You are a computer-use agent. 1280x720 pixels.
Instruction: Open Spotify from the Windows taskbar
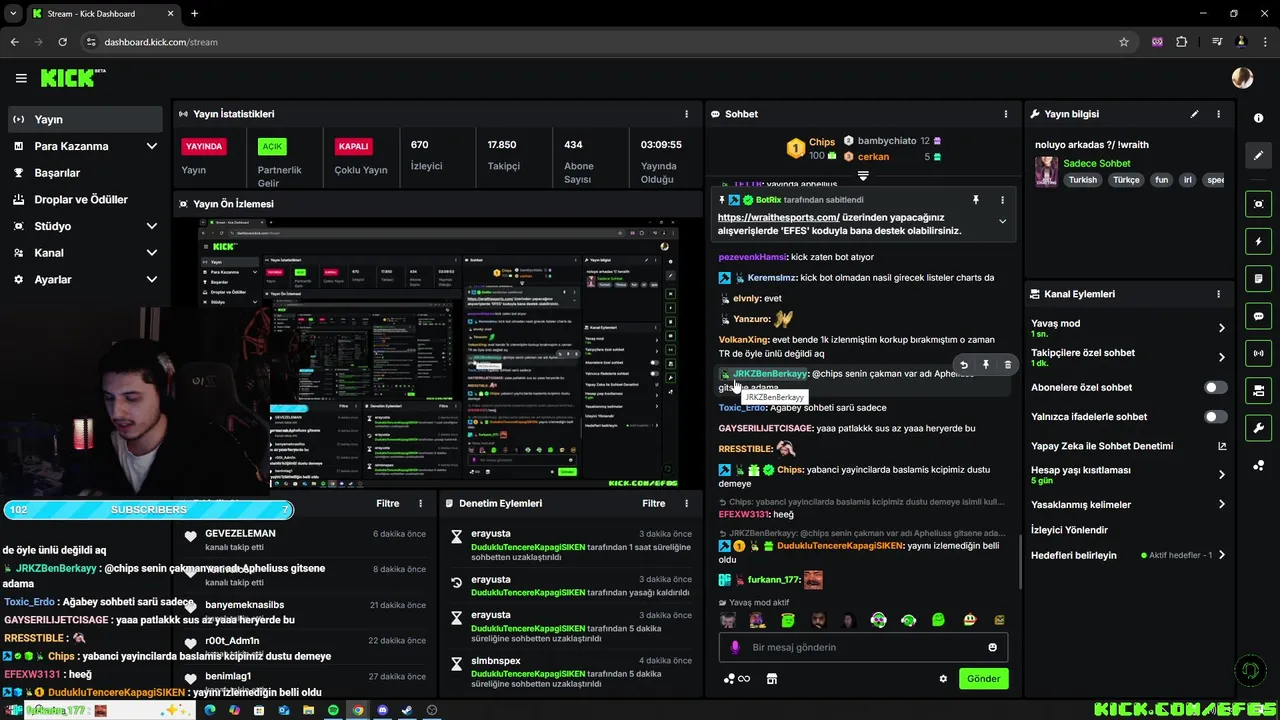(x=333, y=710)
